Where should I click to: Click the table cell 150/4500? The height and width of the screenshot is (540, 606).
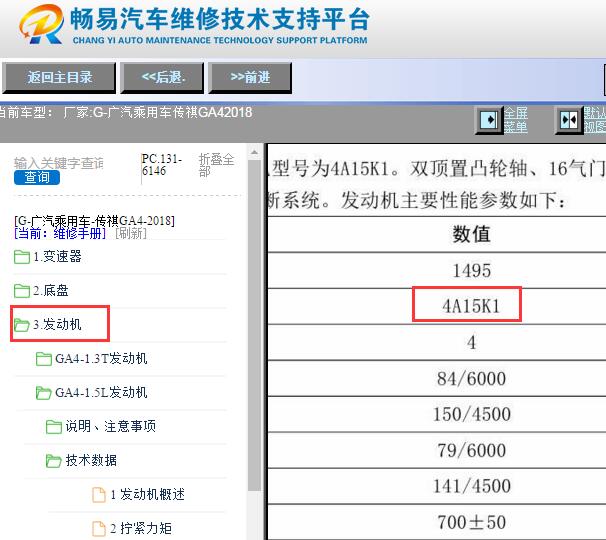point(472,414)
